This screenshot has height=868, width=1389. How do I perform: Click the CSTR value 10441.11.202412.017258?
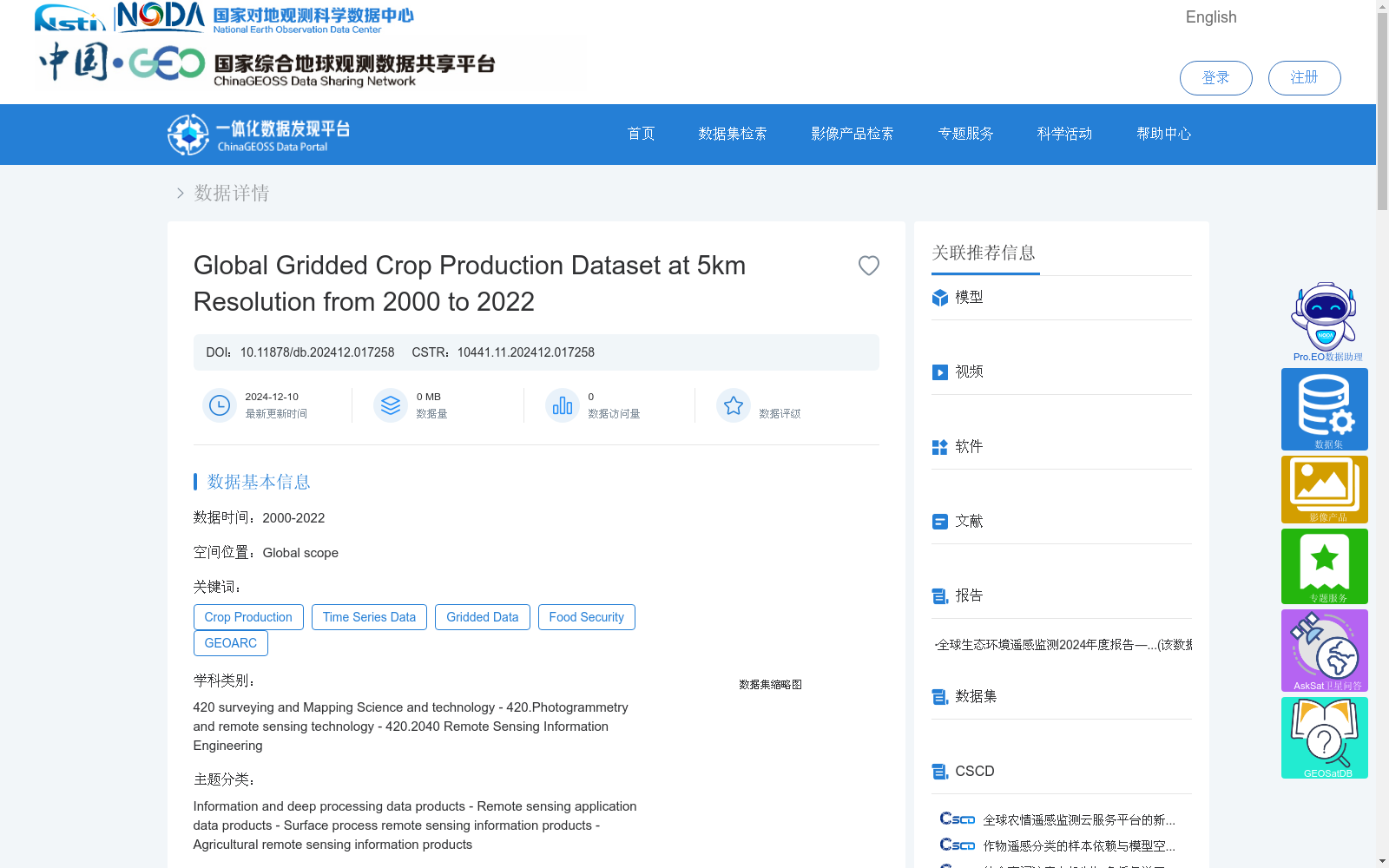526,352
